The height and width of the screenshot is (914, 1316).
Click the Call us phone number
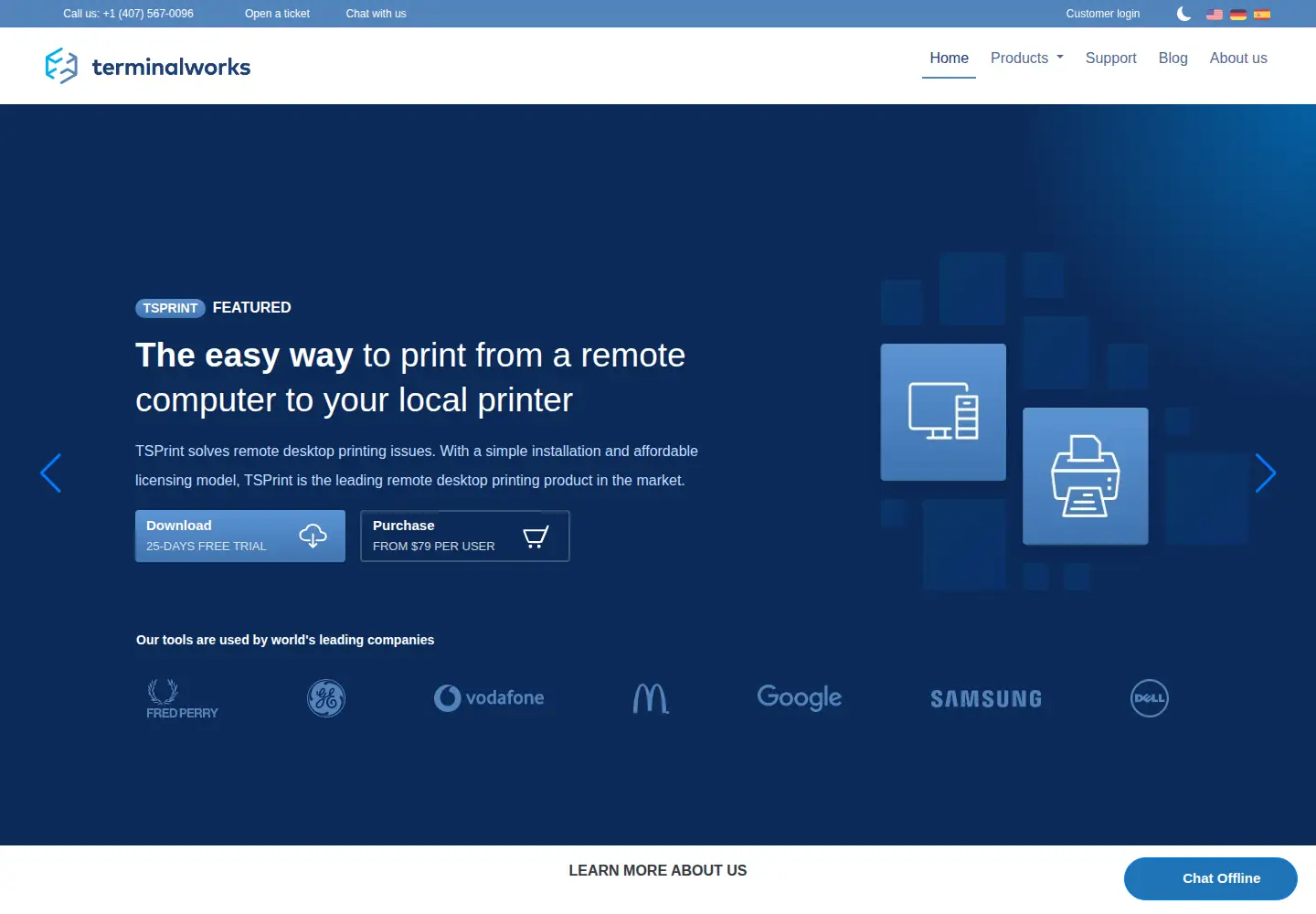[128, 14]
